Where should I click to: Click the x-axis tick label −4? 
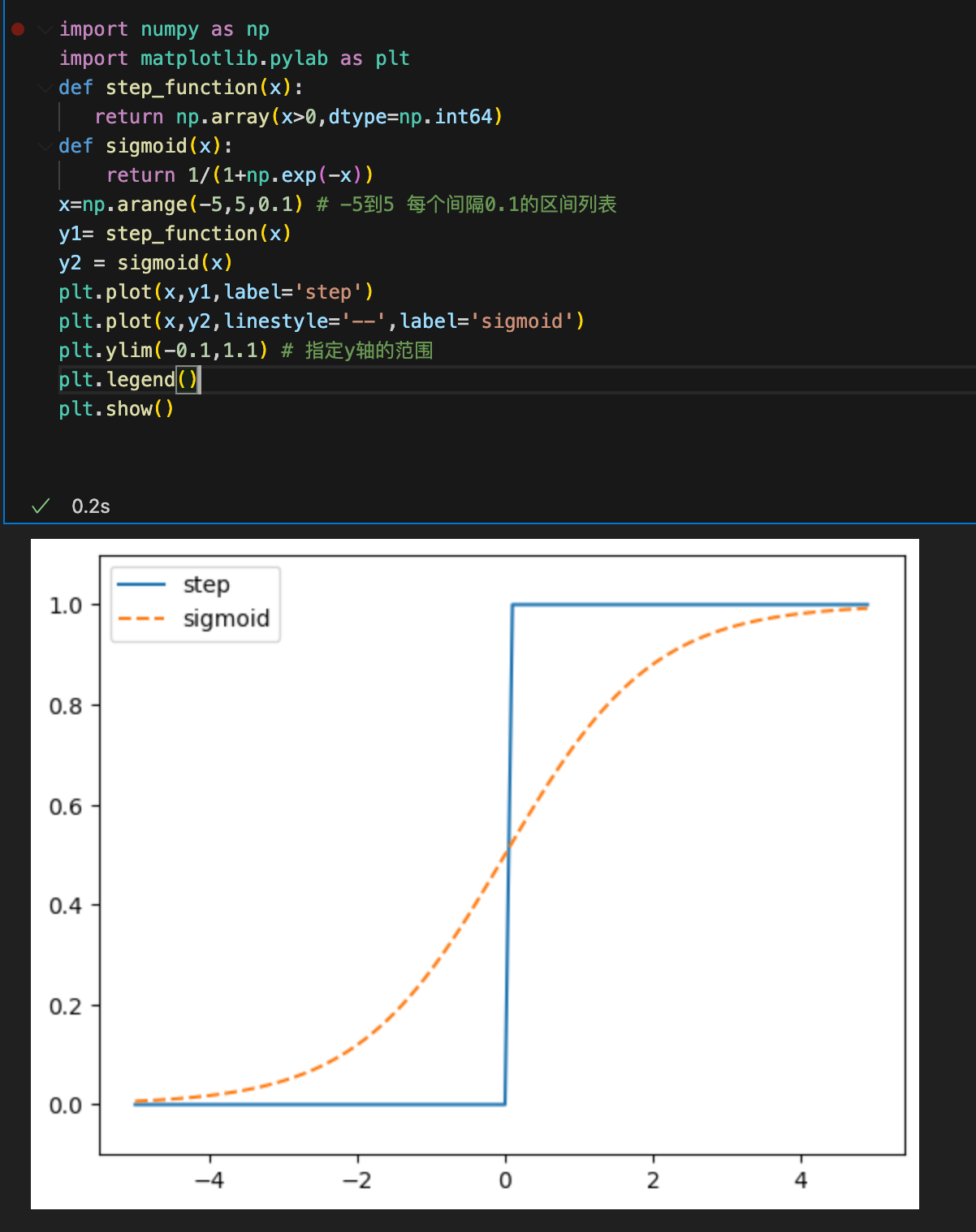209,1180
